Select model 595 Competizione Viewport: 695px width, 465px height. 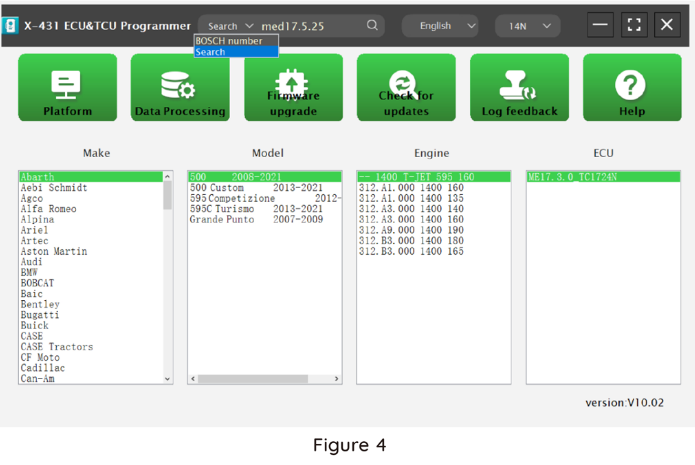265,198
